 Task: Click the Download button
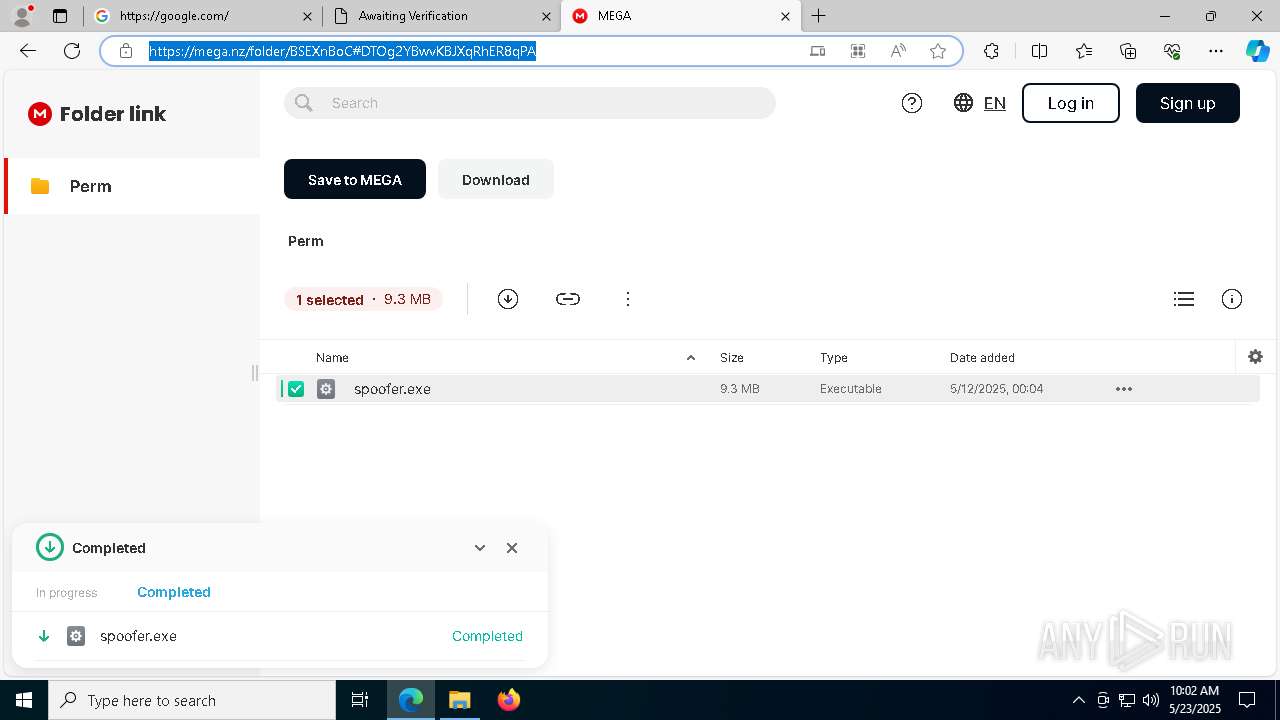coord(496,179)
